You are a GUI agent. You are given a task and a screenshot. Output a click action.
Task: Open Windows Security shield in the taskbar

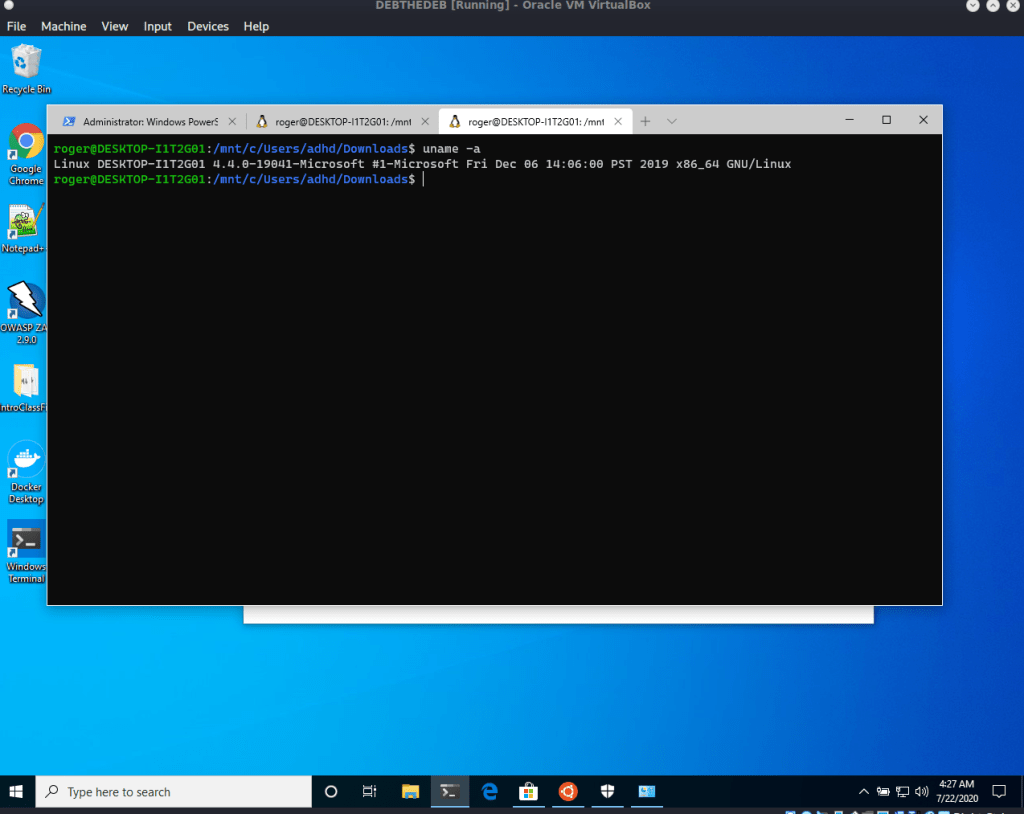coord(607,791)
